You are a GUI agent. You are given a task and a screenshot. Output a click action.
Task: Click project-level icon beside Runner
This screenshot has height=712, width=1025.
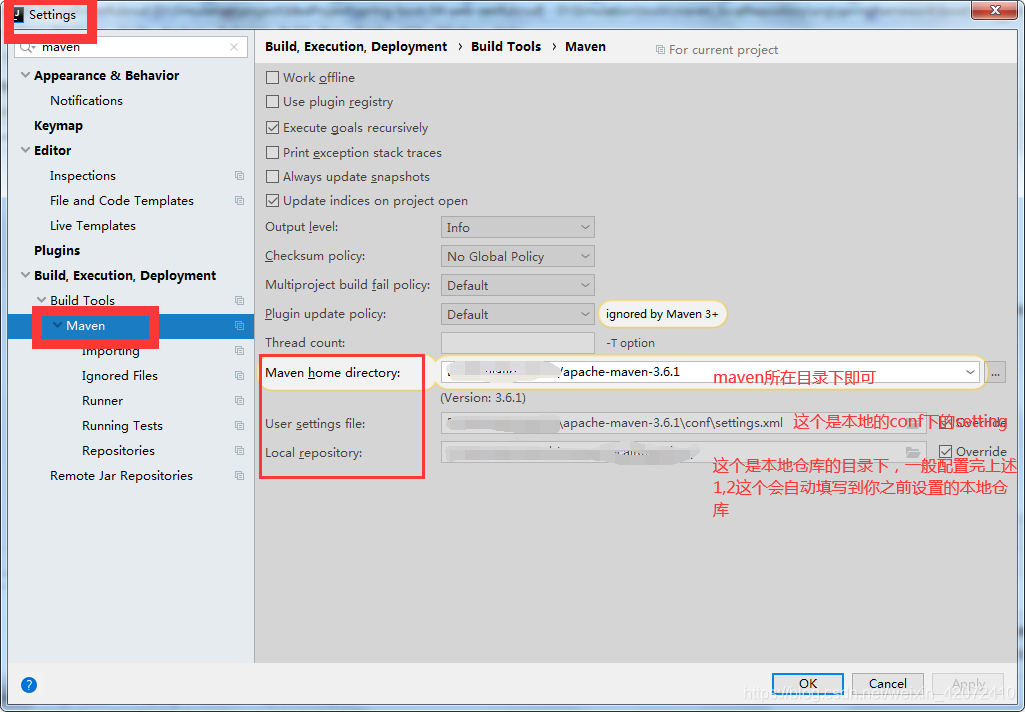239,401
